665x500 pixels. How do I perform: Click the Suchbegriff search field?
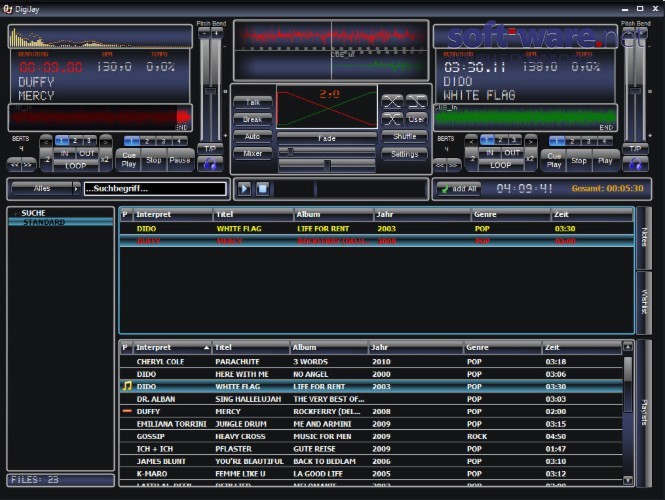point(155,189)
